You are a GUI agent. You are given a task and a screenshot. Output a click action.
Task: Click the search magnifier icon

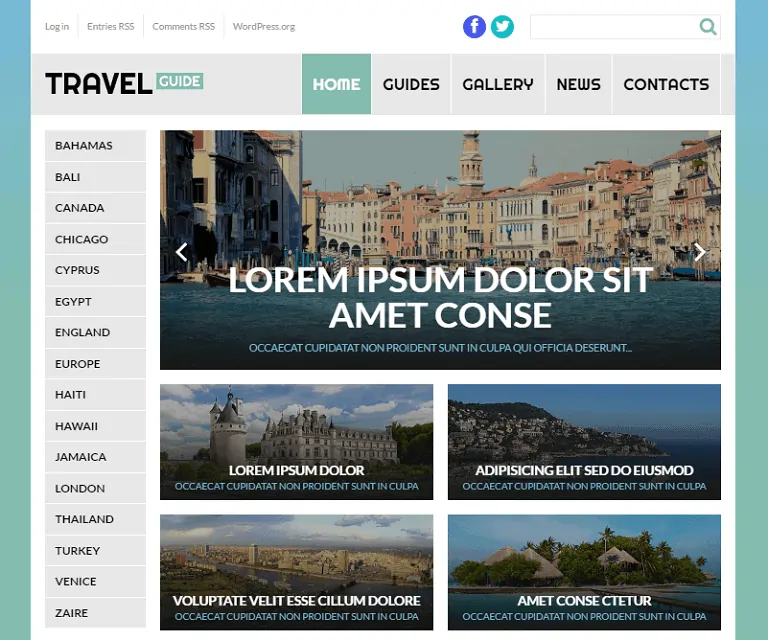click(x=708, y=26)
